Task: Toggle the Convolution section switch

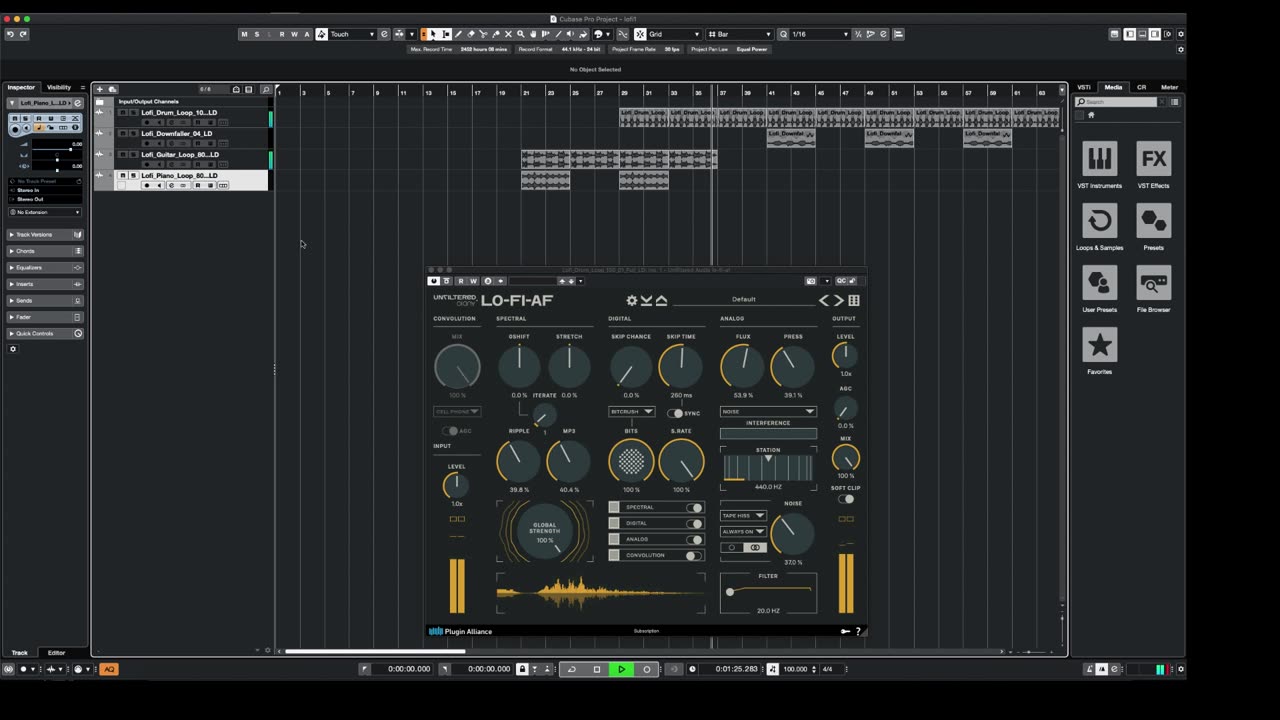Action: click(x=693, y=555)
